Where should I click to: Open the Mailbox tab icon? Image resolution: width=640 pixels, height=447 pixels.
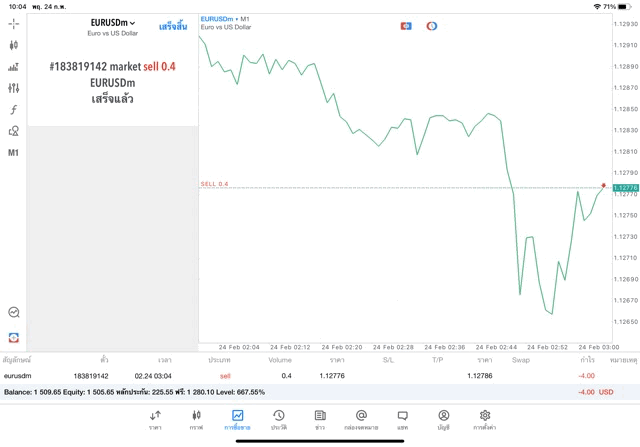(361, 419)
